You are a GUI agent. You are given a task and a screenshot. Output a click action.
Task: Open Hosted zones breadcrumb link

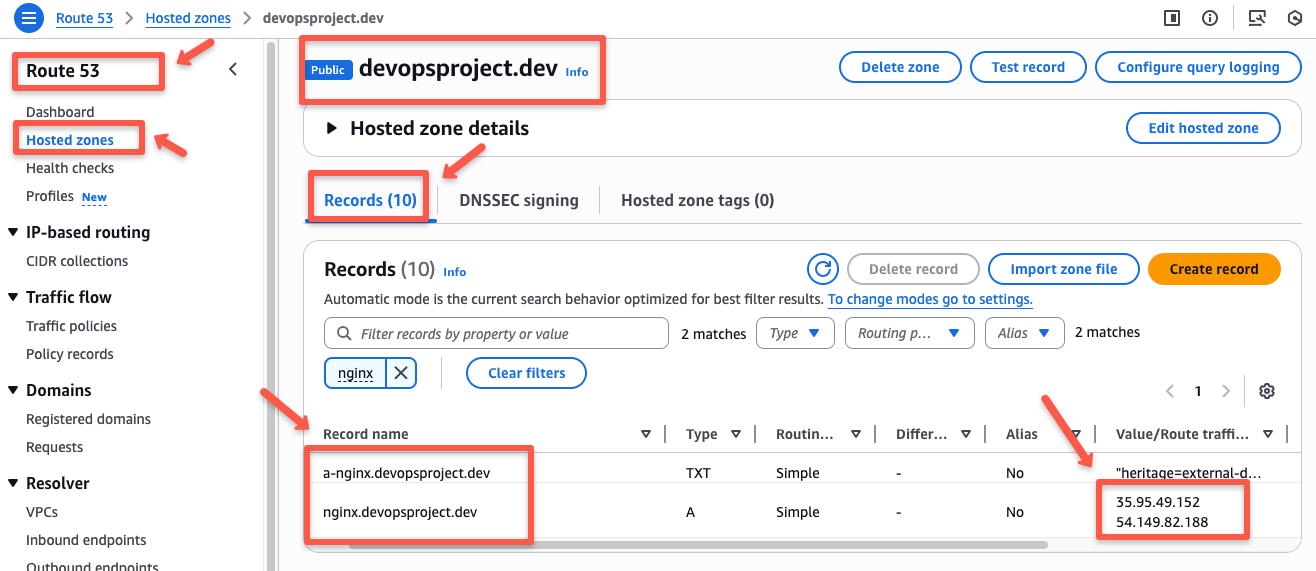188,18
